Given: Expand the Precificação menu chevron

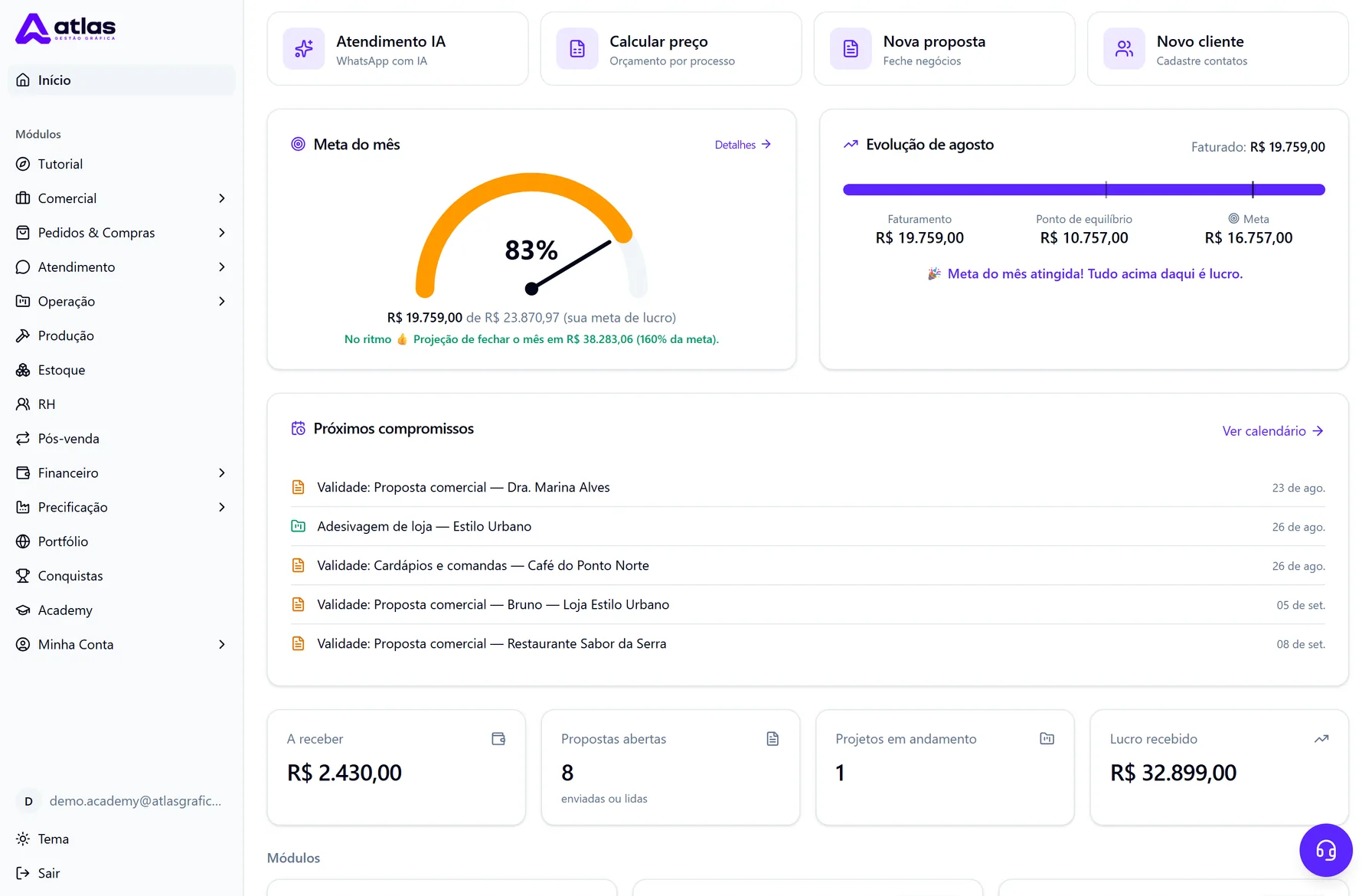Looking at the screenshot, I should [222, 507].
